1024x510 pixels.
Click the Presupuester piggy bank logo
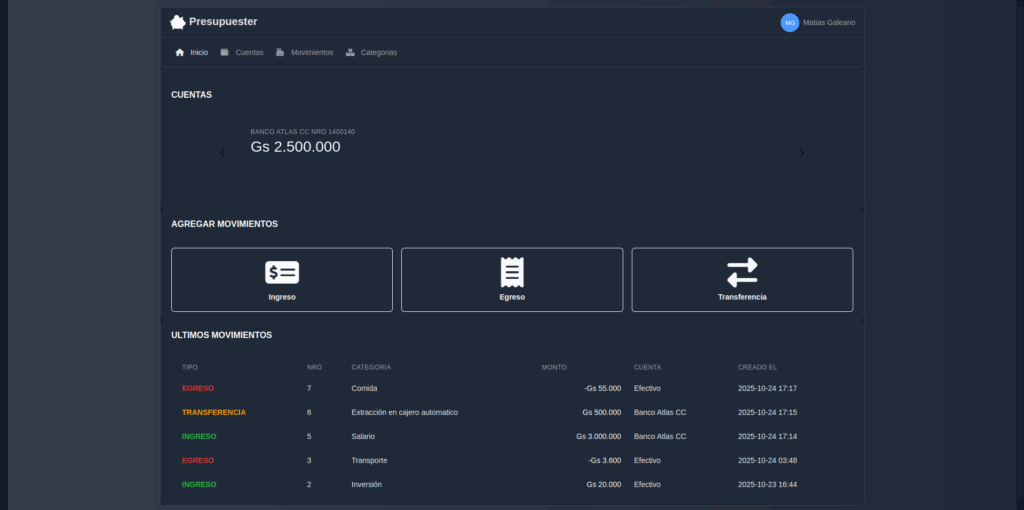(x=178, y=22)
